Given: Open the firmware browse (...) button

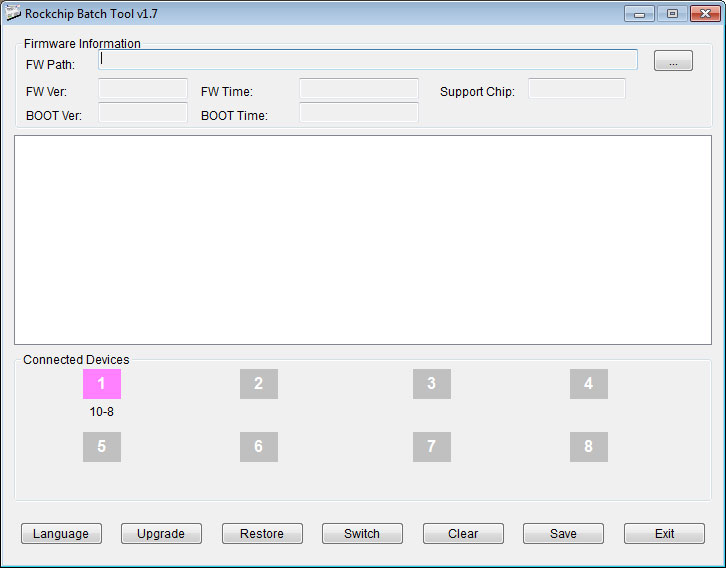Looking at the screenshot, I should click(x=673, y=61).
